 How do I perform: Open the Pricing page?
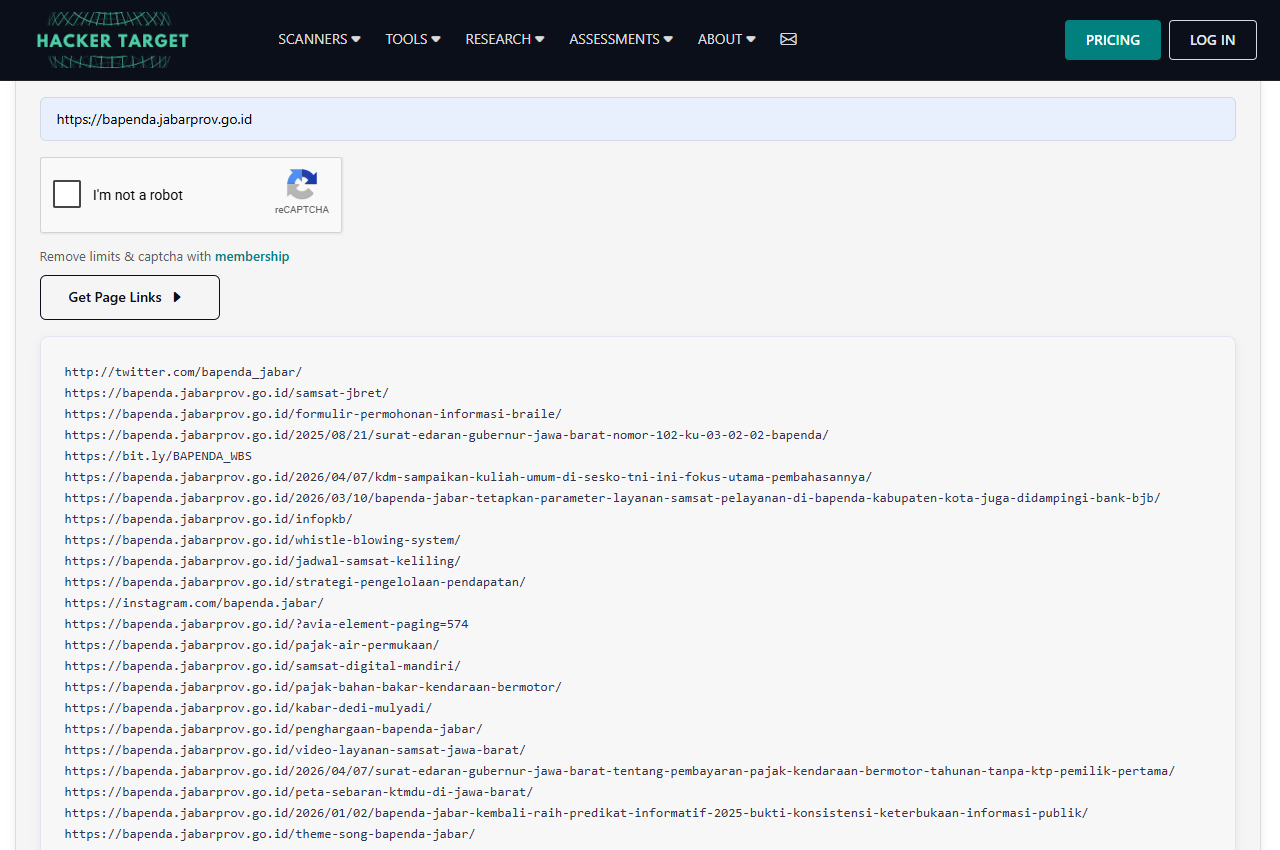[1113, 40]
